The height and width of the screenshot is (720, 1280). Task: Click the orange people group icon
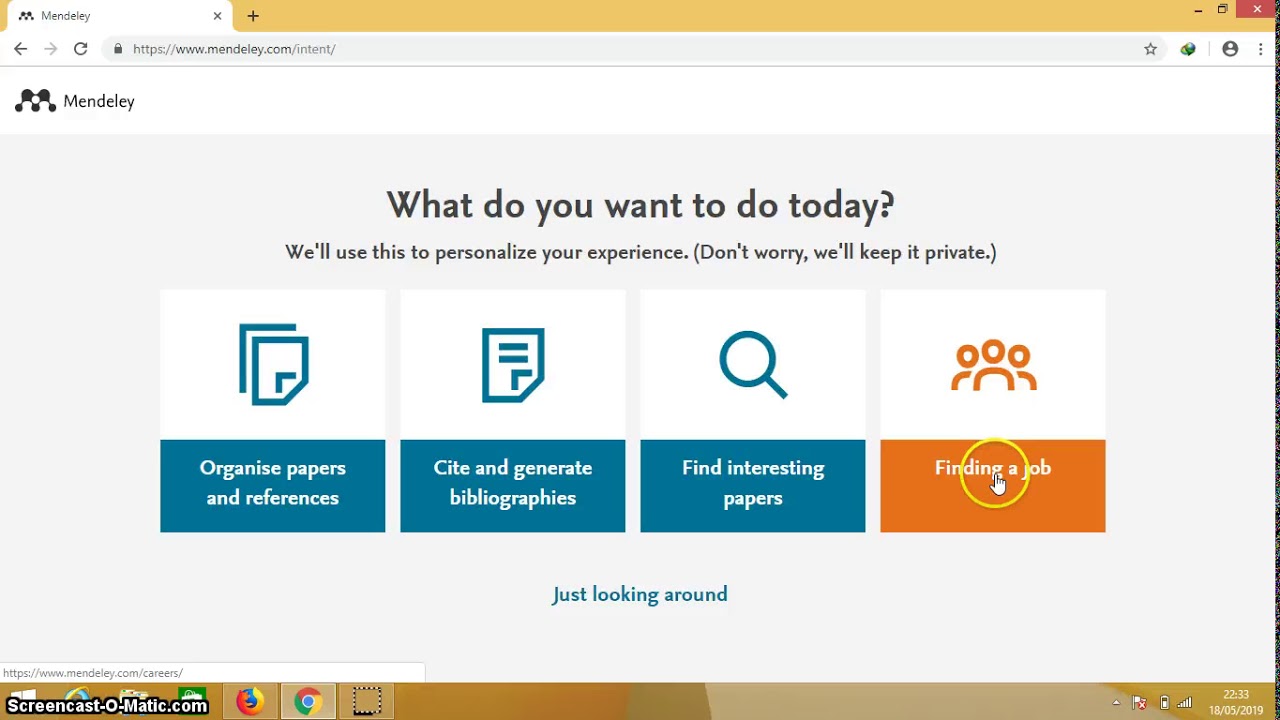(993, 365)
